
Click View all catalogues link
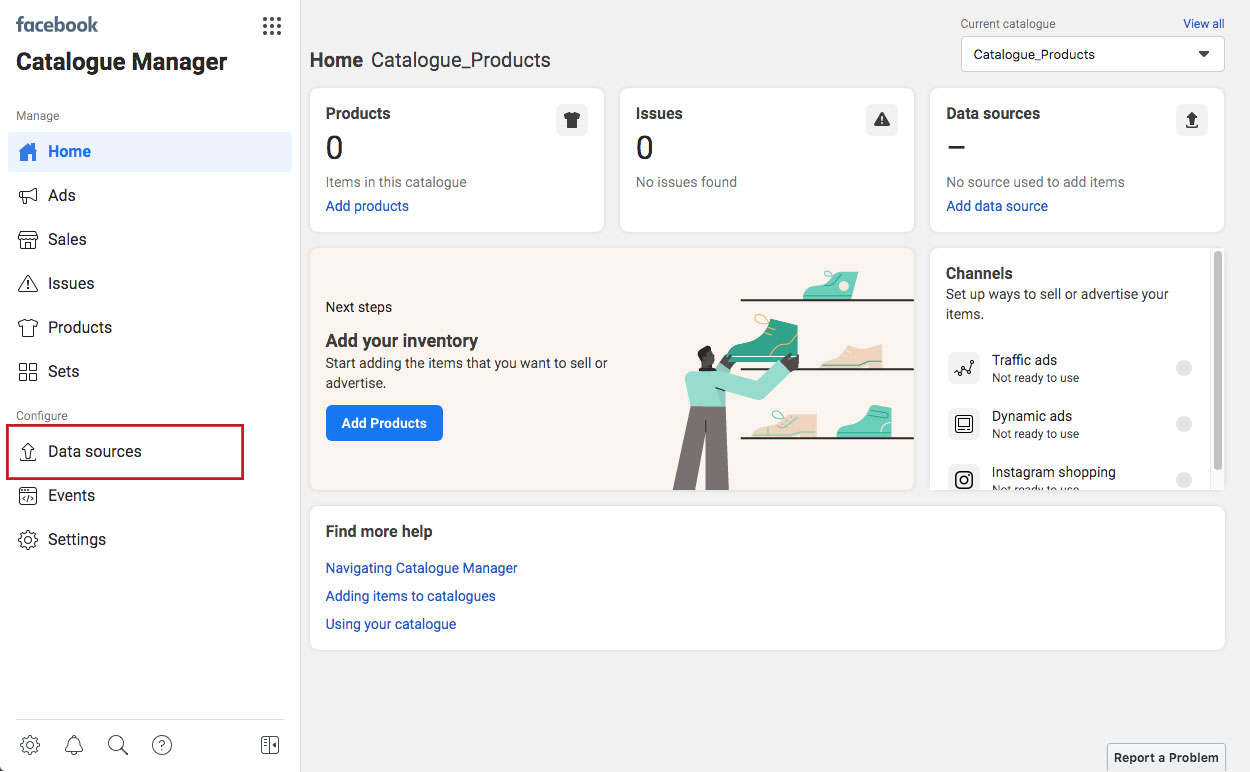tap(1203, 24)
